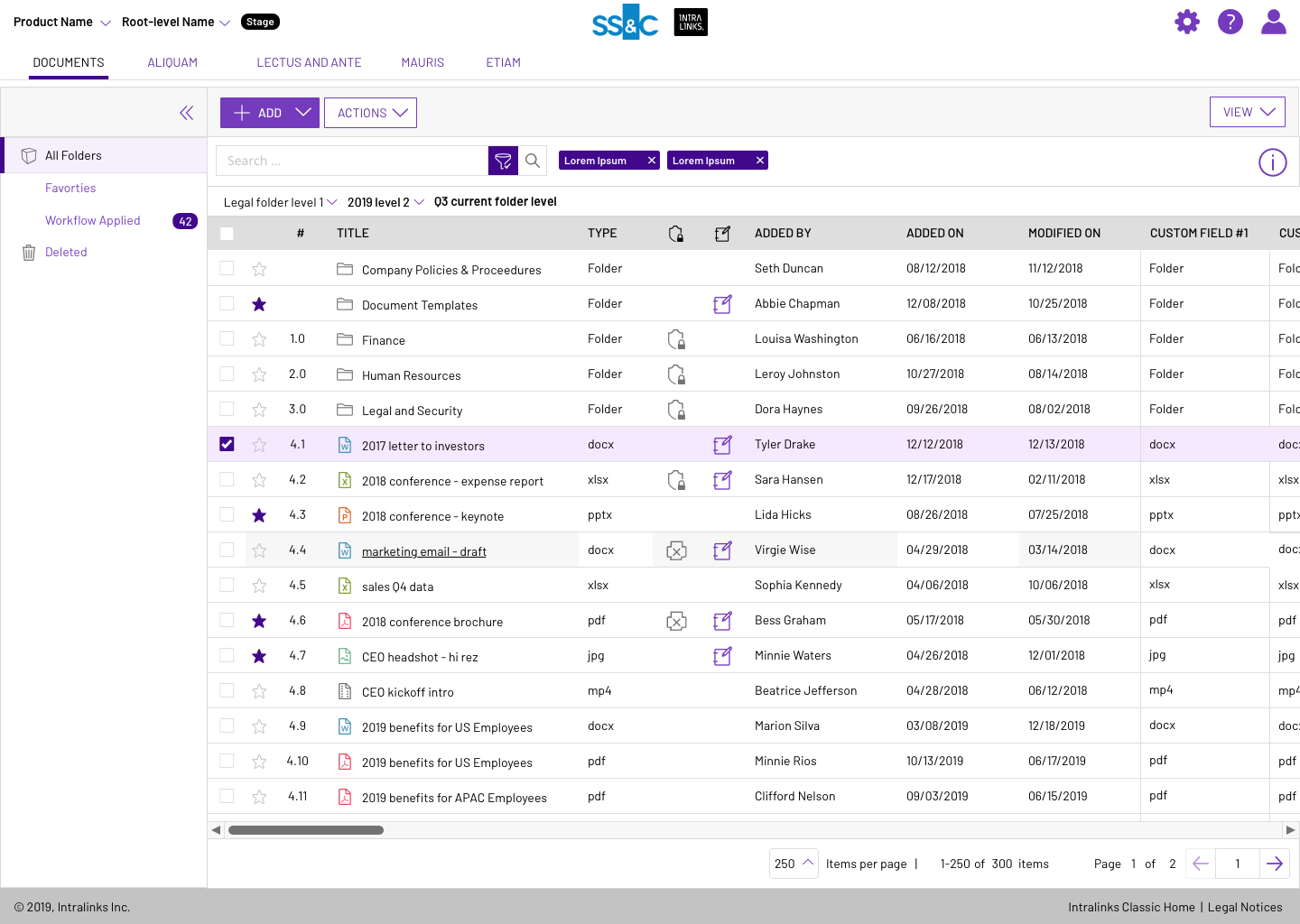Image resolution: width=1300 pixels, height=924 pixels.
Task: Check the CEO kickoff intro checkbox
Action: coord(227,690)
